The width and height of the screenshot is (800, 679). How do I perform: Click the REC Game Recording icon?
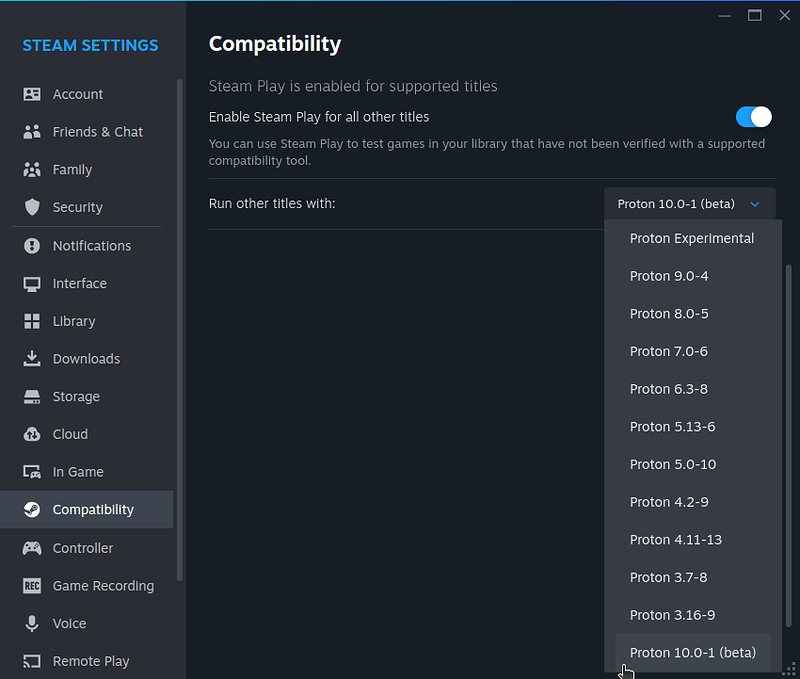32,586
